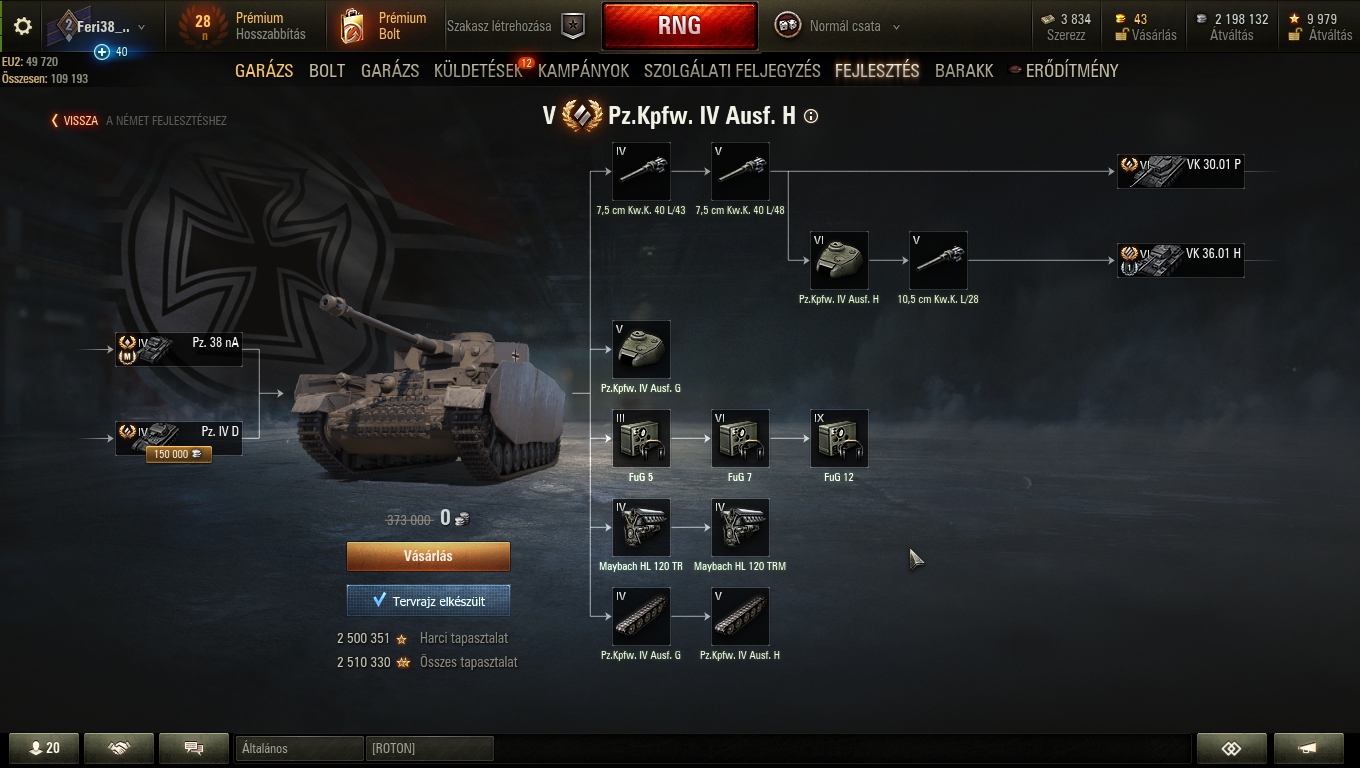Open vehicle info icon next to tank title
The image size is (1360, 768).
[811, 116]
